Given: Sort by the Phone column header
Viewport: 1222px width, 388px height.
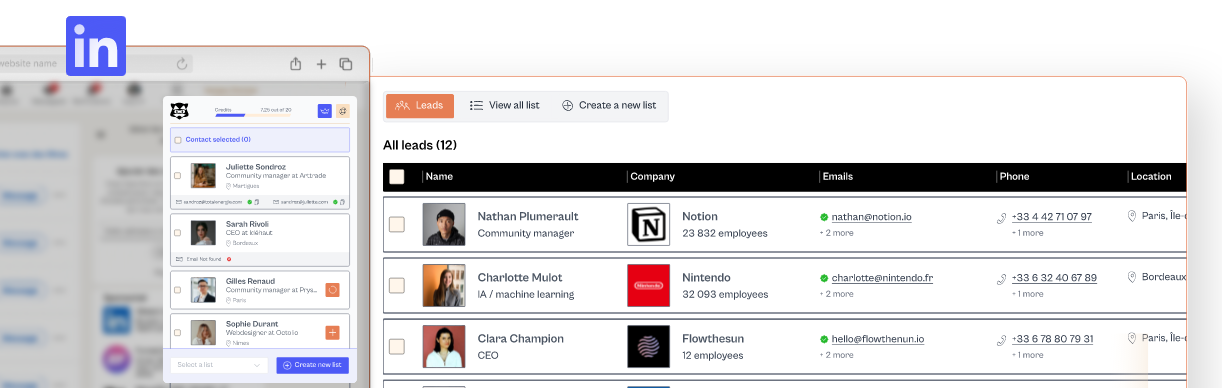Looking at the screenshot, I should tap(1014, 177).
